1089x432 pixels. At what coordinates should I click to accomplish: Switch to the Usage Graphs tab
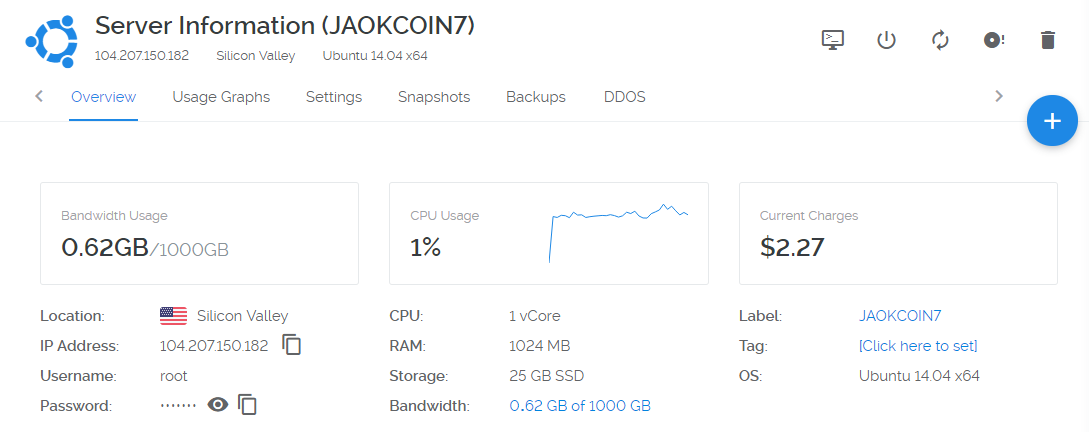click(221, 97)
